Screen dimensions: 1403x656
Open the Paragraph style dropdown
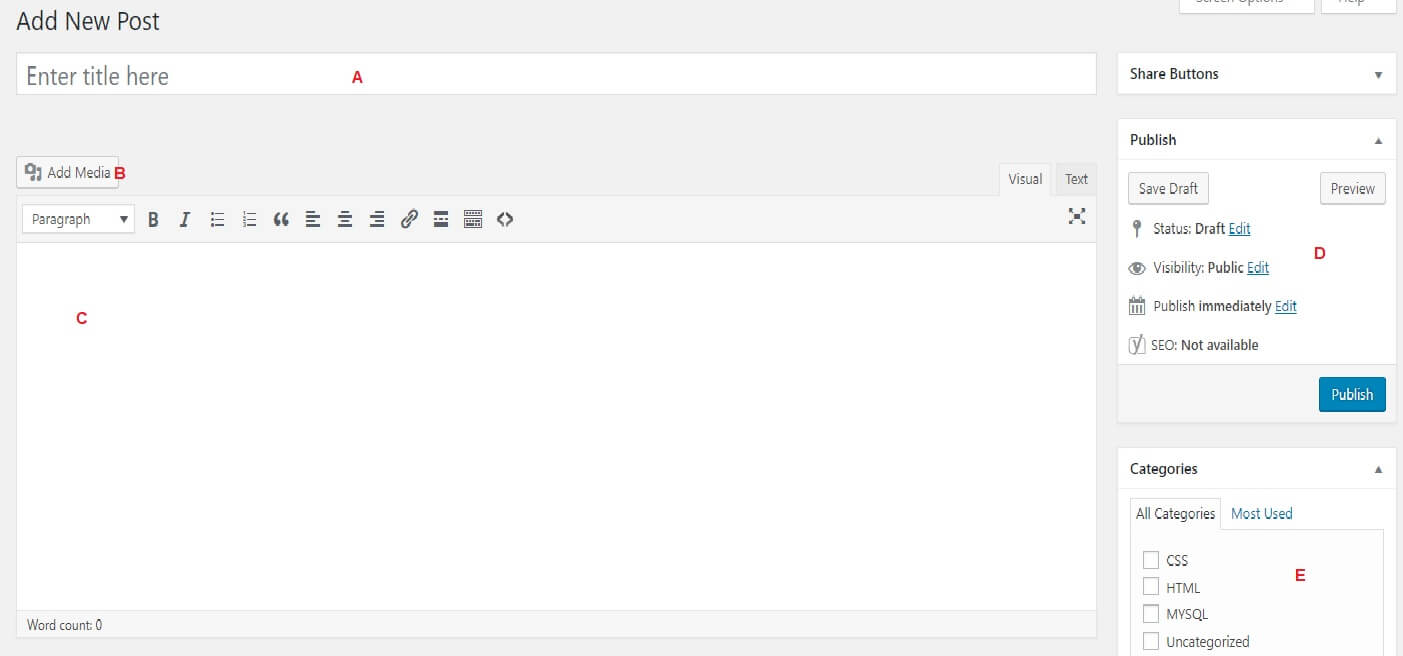(77, 218)
